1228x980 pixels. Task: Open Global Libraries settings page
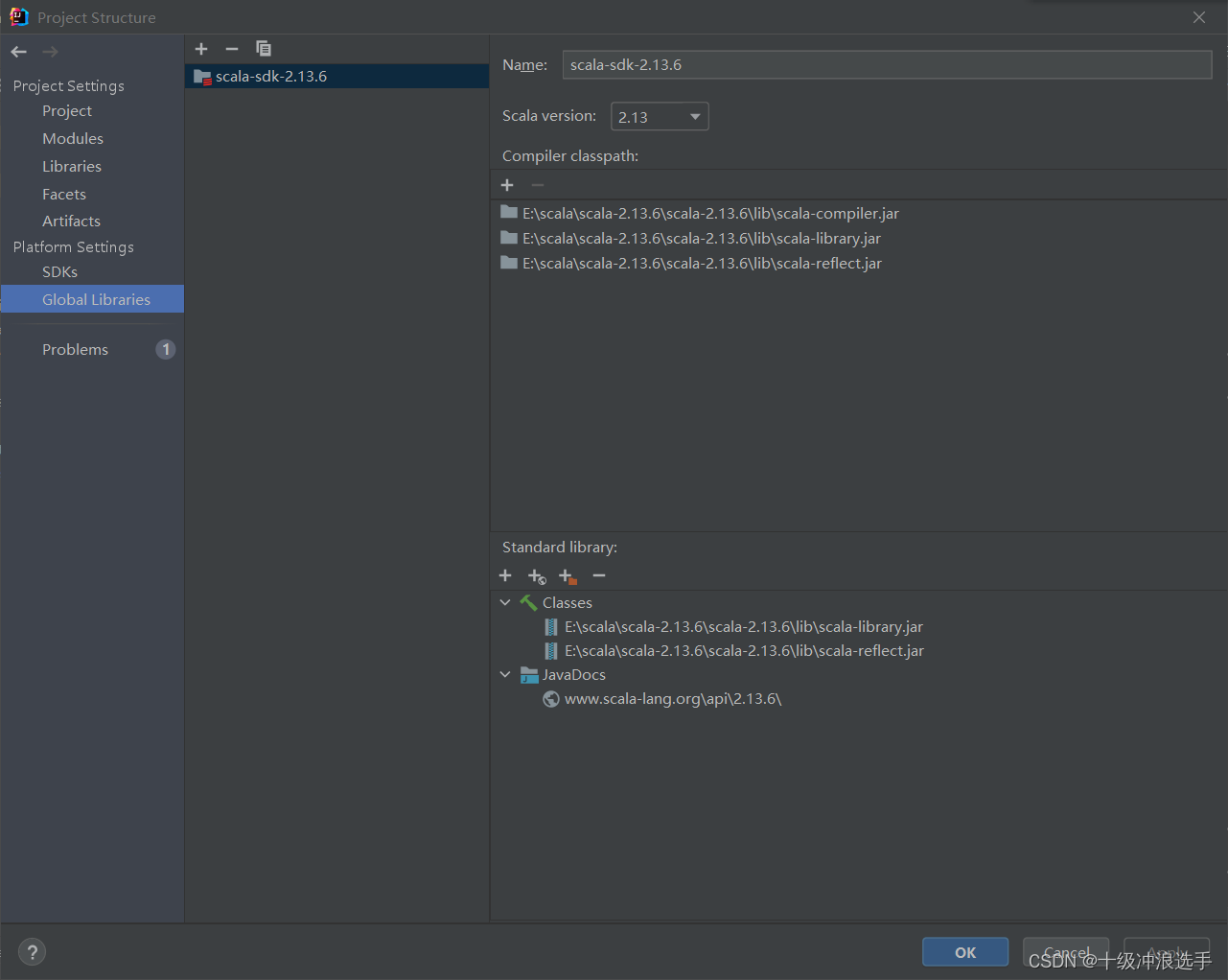click(x=92, y=299)
